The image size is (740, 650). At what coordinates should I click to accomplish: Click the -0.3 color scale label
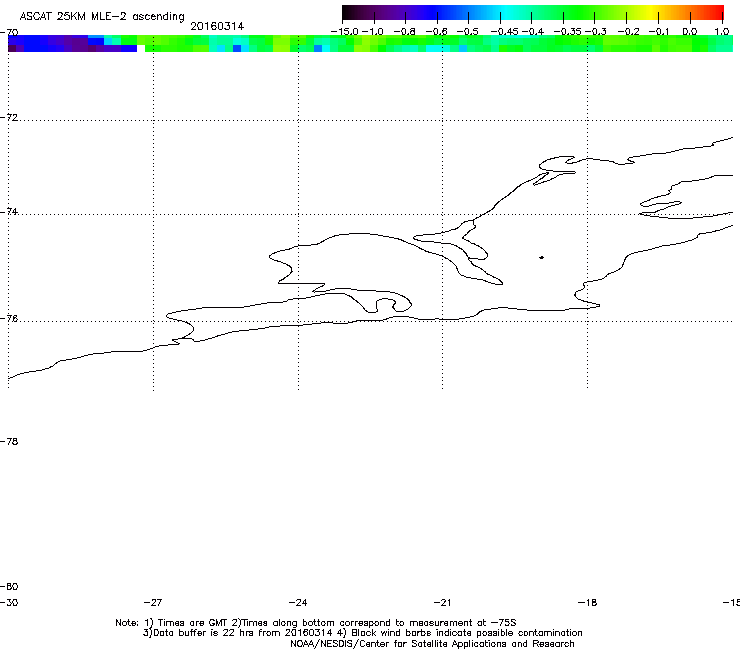tap(596, 32)
